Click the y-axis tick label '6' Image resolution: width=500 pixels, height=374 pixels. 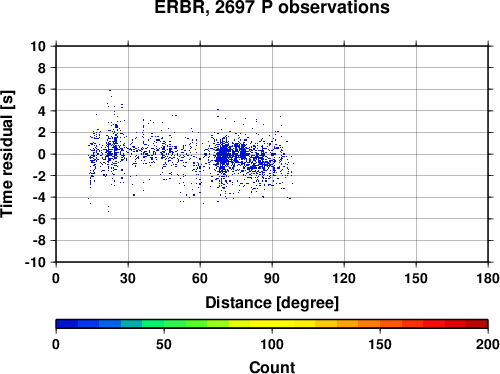[x=42, y=89]
